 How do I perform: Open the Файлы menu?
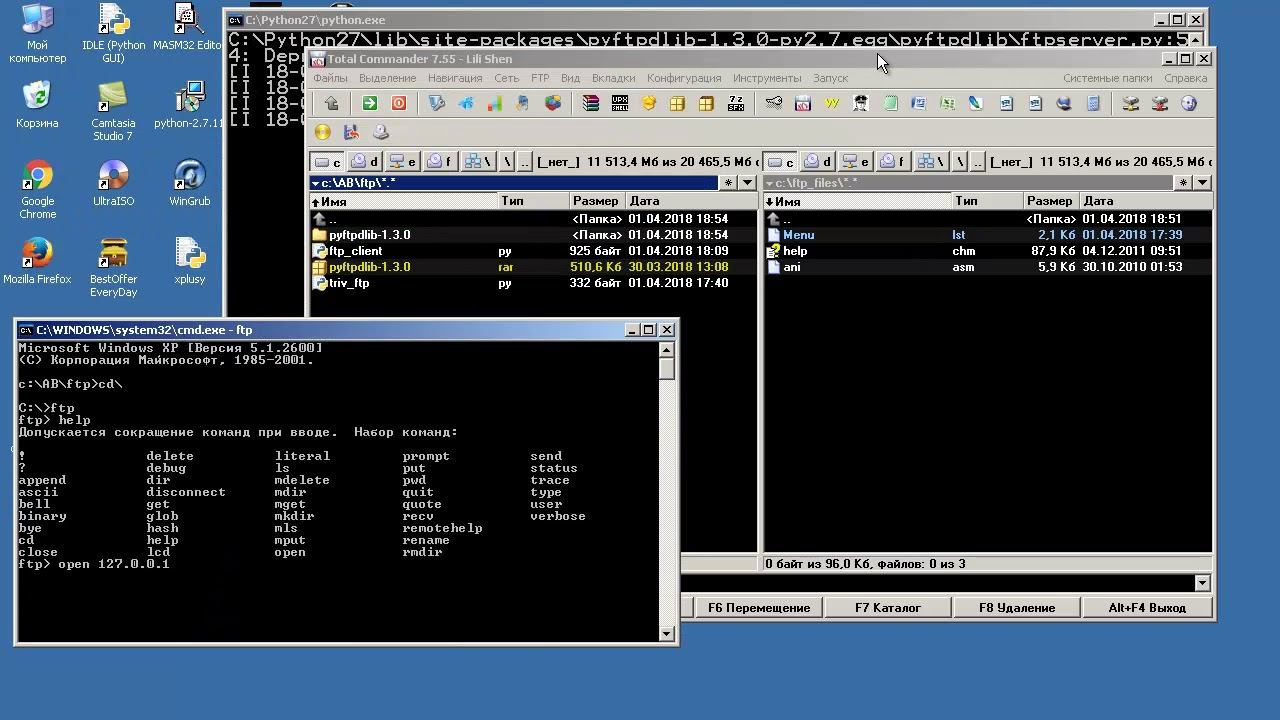click(330, 78)
